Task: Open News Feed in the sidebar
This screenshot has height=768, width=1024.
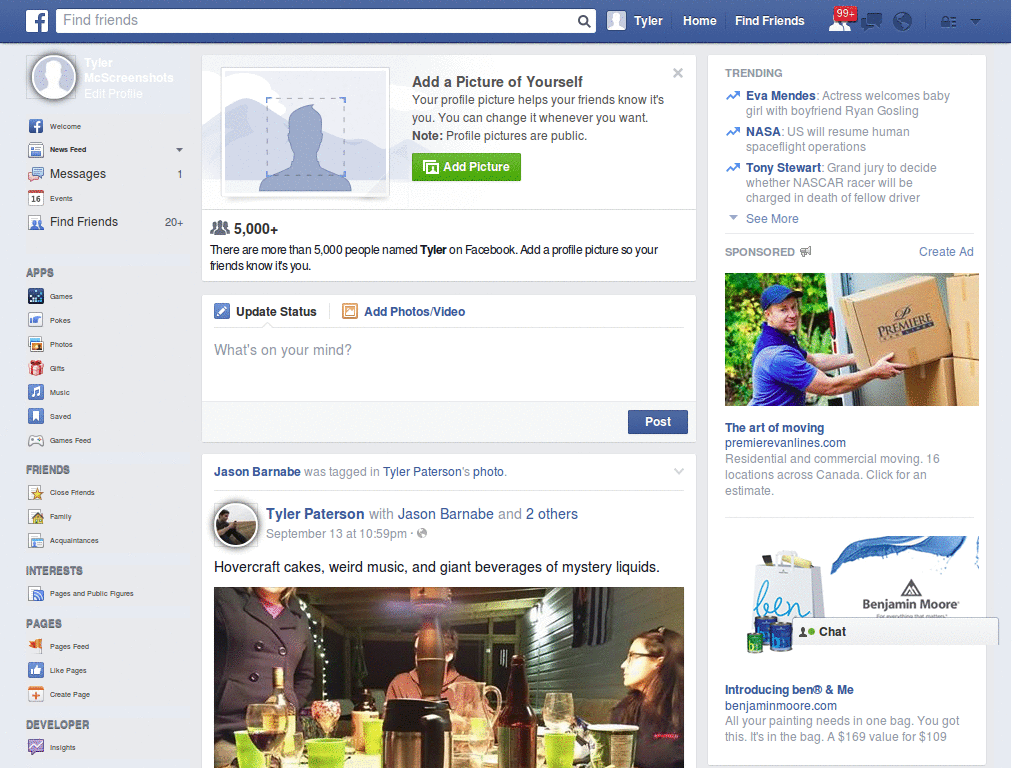Action: (x=68, y=150)
